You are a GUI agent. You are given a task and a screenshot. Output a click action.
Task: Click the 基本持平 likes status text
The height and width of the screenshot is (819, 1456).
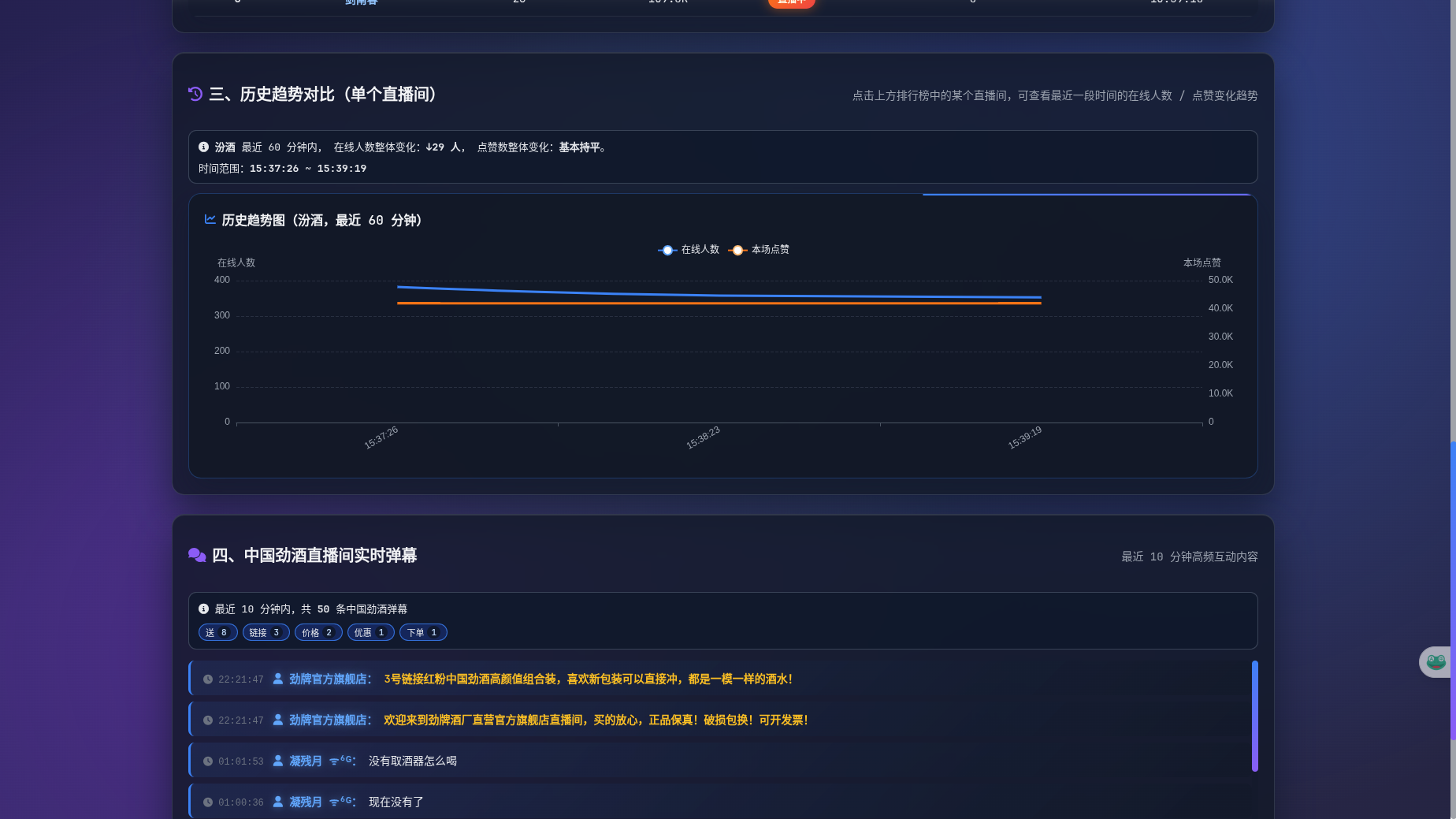(579, 147)
